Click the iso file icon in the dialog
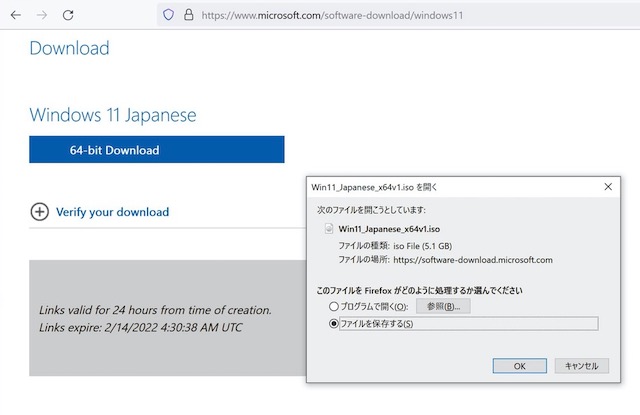 329,229
